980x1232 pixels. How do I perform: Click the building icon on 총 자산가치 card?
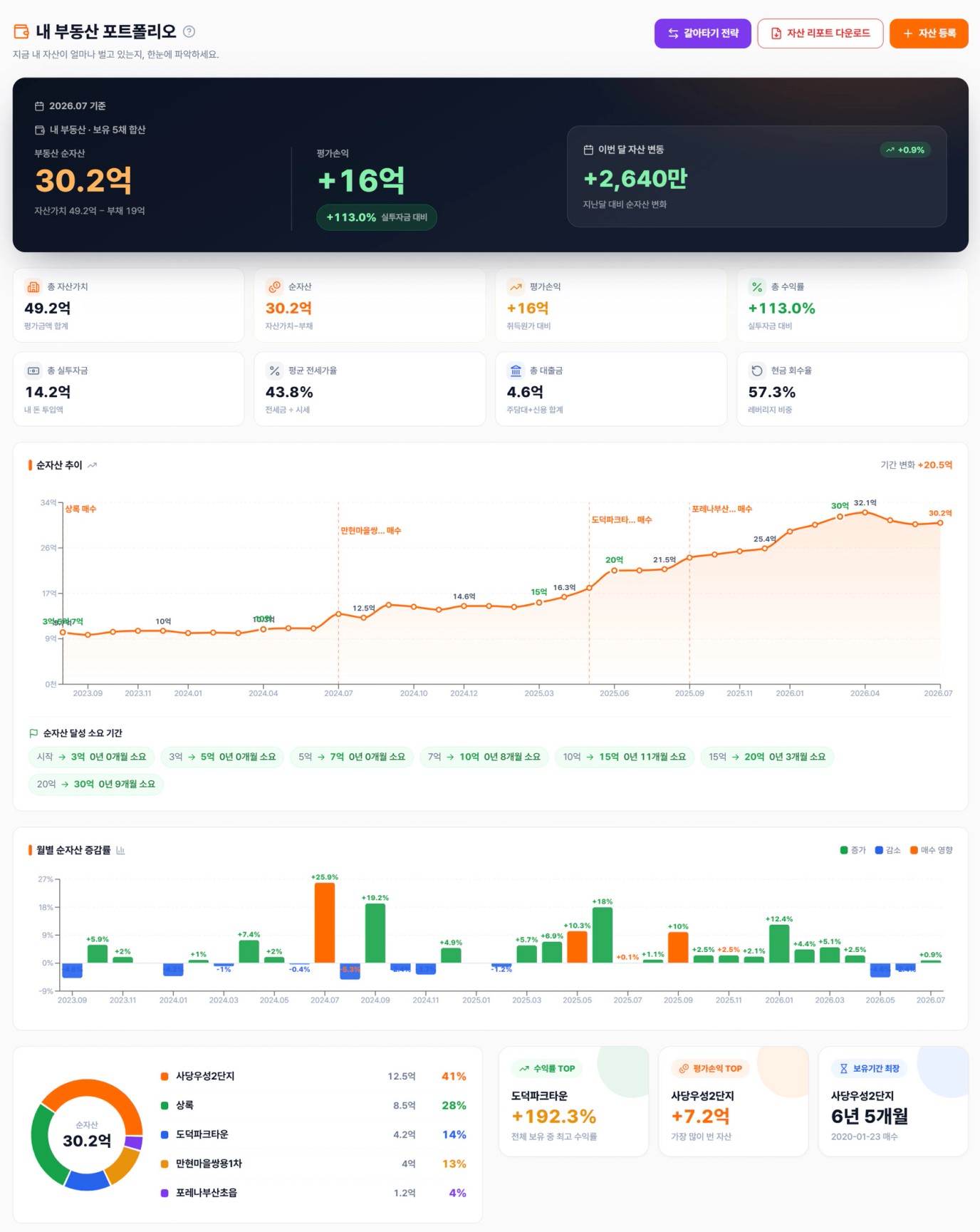(33, 286)
